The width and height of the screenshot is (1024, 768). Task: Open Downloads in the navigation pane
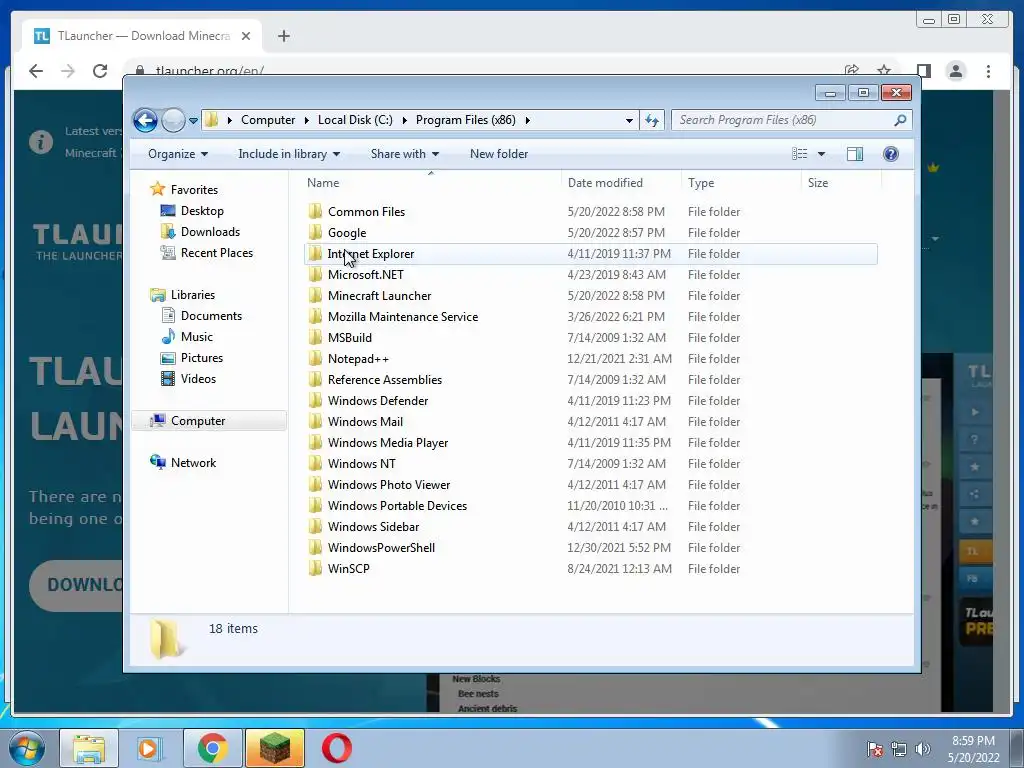pyautogui.click(x=210, y=232)
